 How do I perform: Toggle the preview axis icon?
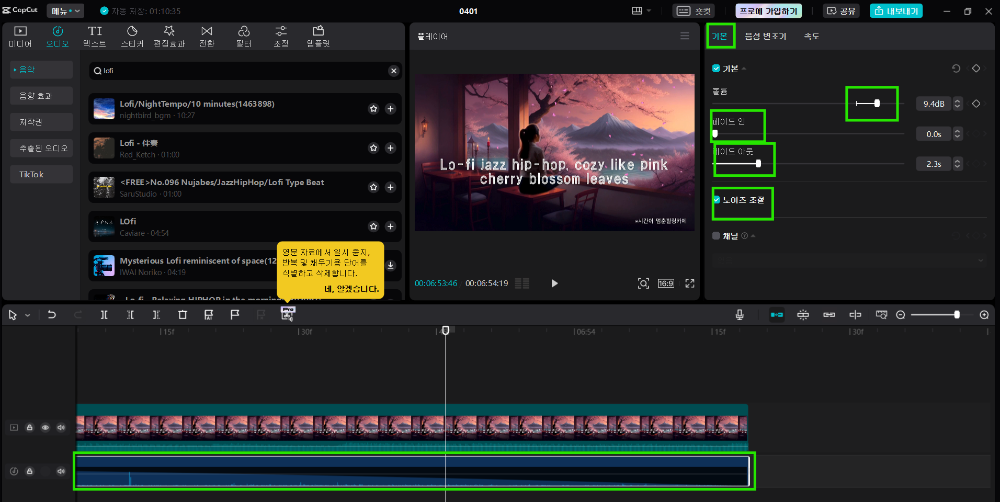[855, 314]
